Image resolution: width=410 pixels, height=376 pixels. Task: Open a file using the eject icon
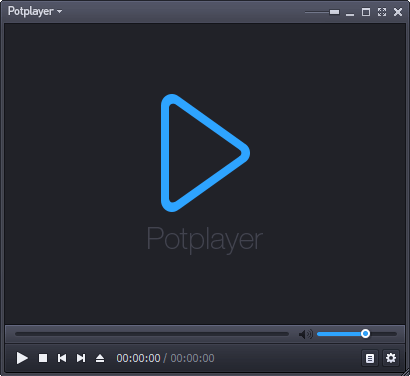click(x=100, y=358)
